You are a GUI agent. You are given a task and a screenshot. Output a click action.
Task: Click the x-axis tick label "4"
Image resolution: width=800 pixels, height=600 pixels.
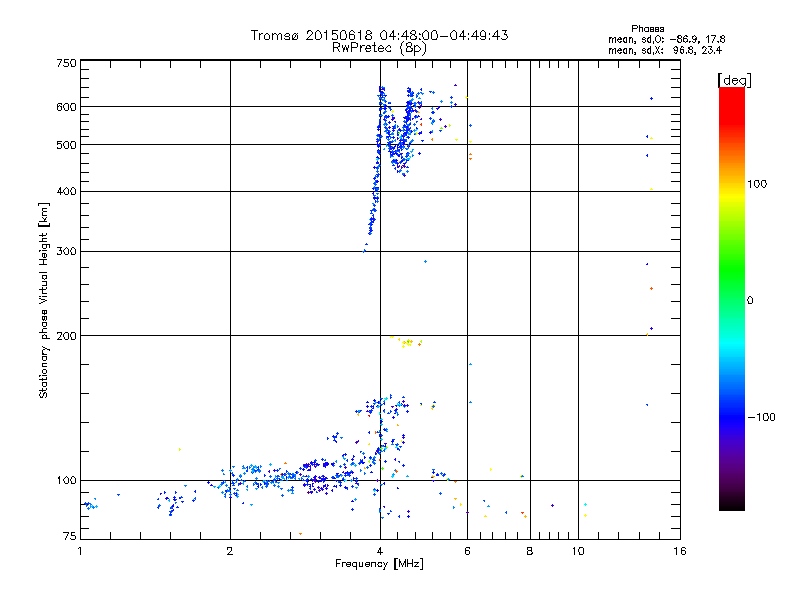click(x=380, y=551)
